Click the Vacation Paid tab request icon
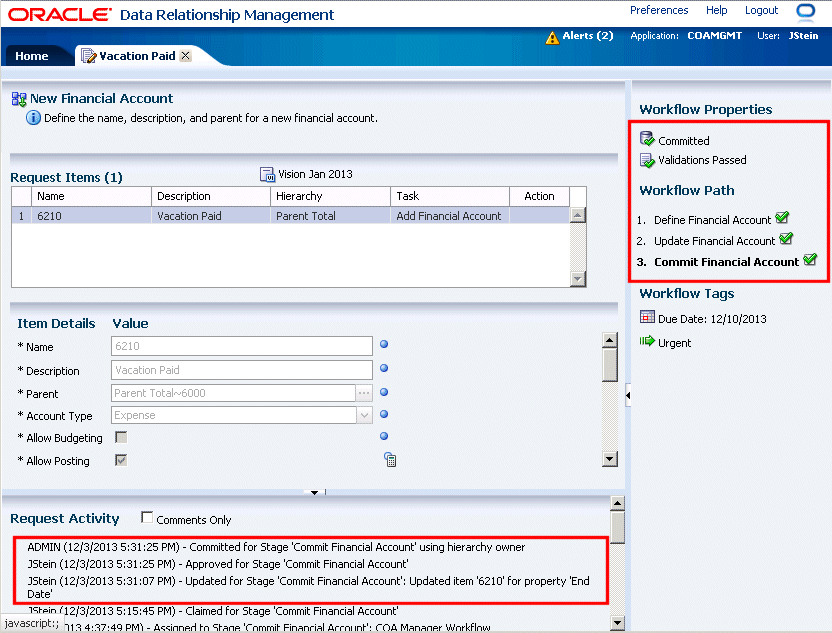The width and height of the screenshot is (832, 633). [88, 56]
